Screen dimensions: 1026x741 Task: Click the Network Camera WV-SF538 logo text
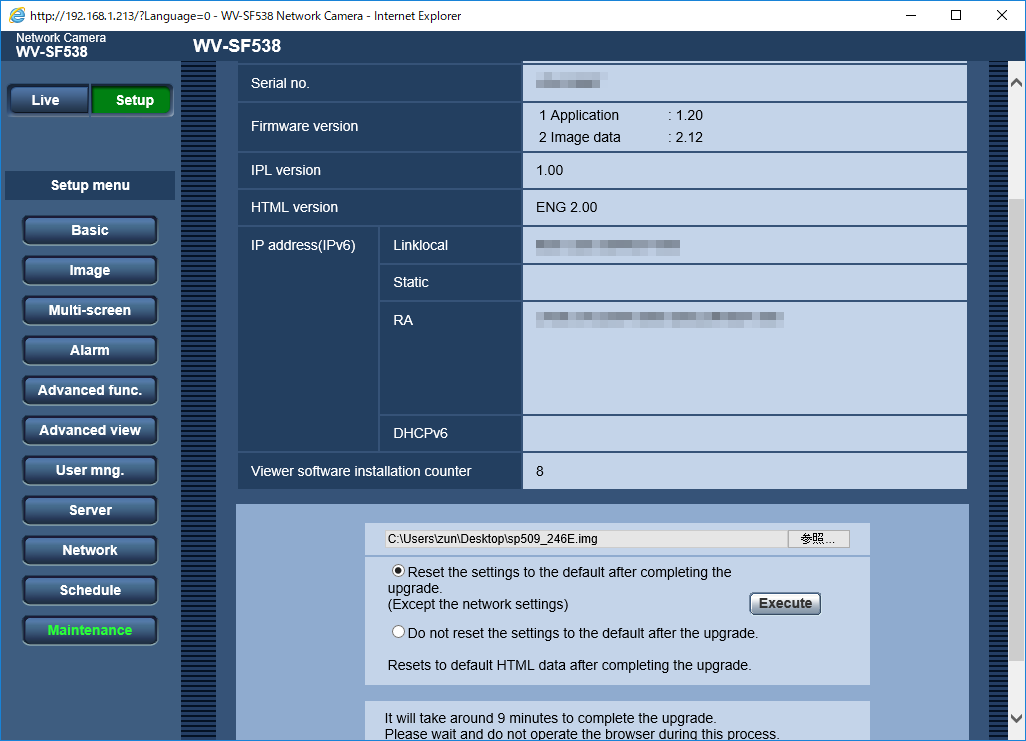(x=61, y=45)
